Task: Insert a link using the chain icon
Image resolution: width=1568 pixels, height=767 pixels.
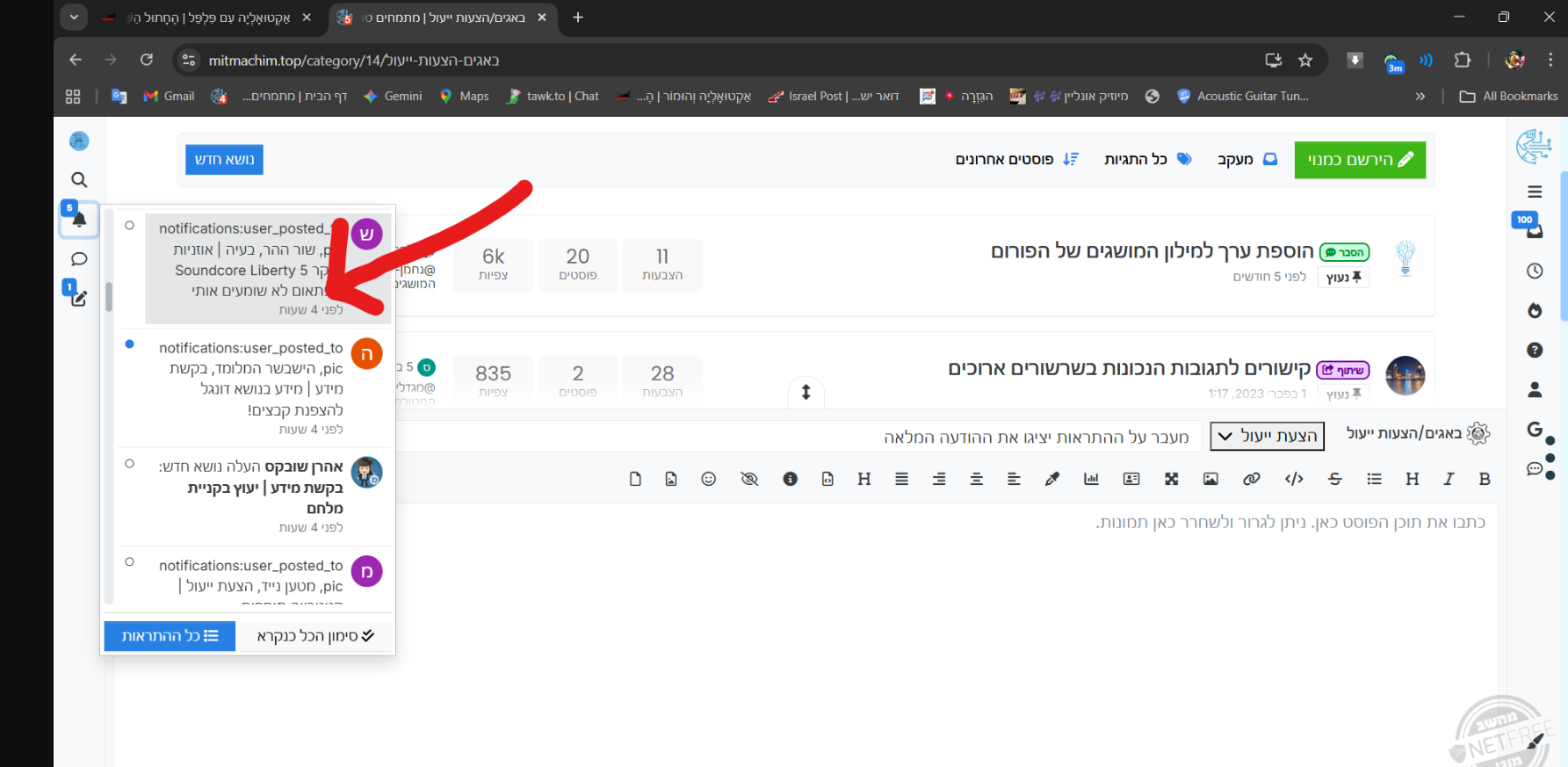Action: (1252, 479)
